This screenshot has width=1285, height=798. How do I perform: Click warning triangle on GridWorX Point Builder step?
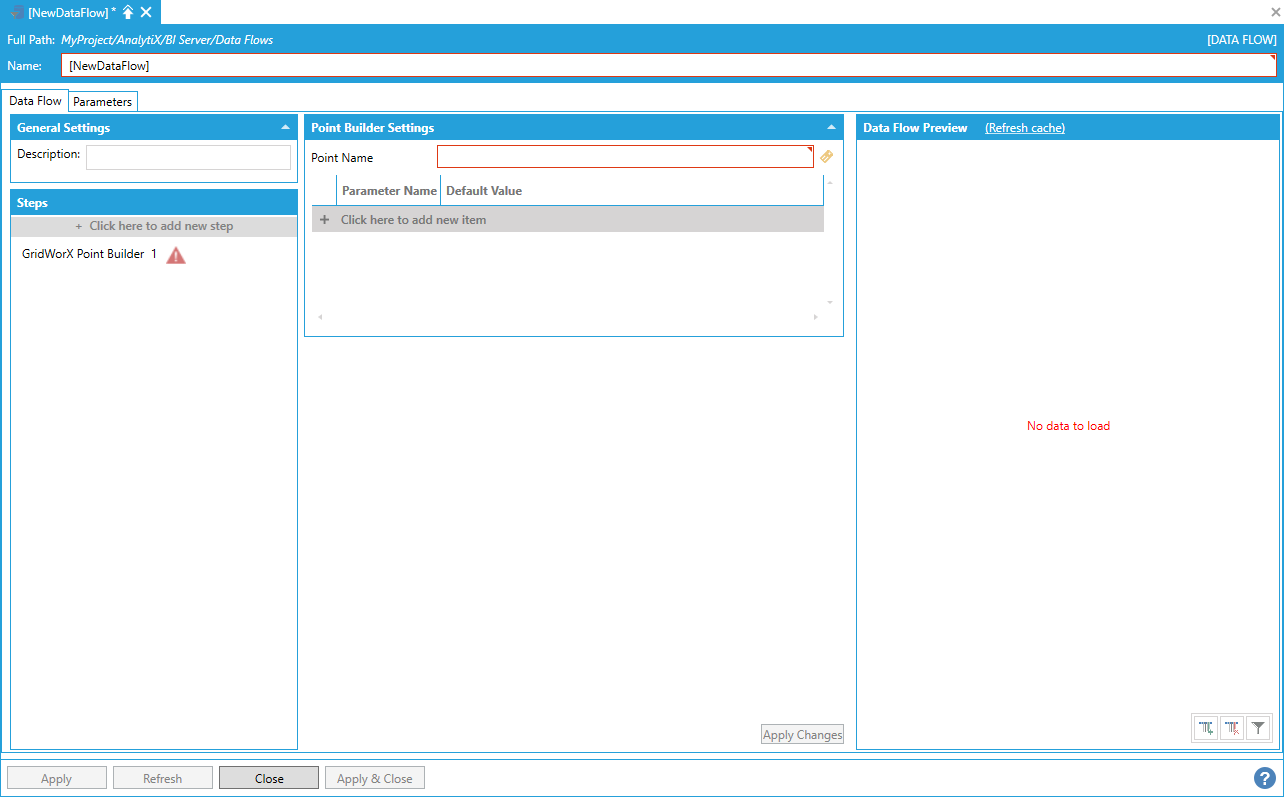(x=176, y=255)
